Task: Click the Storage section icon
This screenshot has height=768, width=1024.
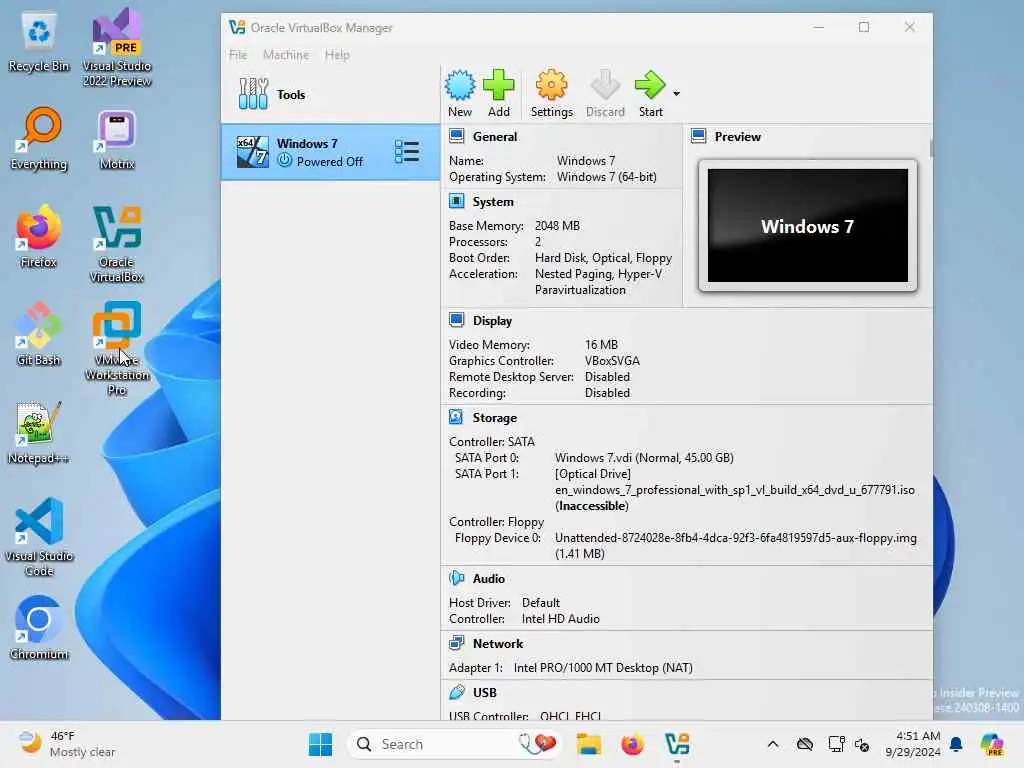Action: pyautogui.click(x=456, y=417)
